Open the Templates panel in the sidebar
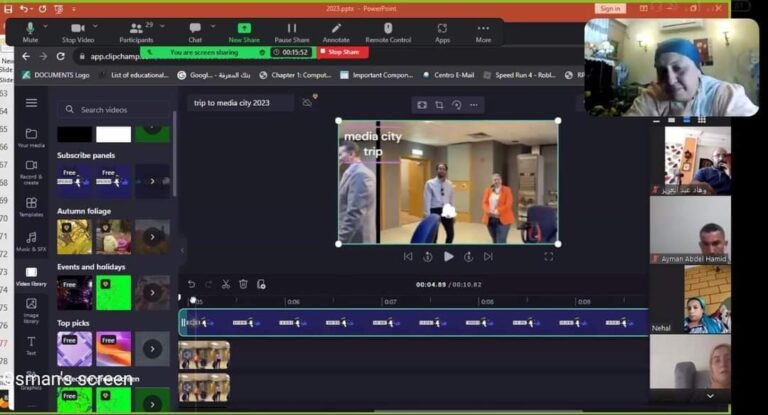The width and height of the screenshot is (768, 415). [x=31, y=207]
